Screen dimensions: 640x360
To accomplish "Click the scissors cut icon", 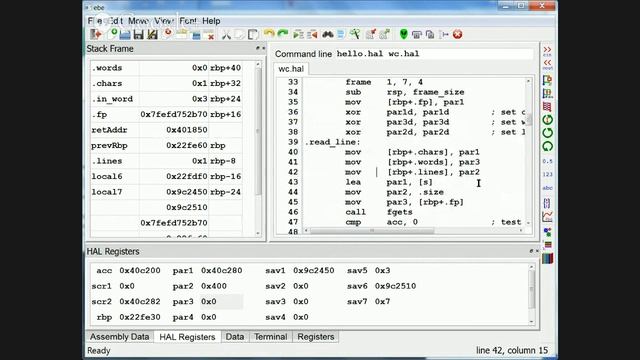I will (x=226, y=35).
